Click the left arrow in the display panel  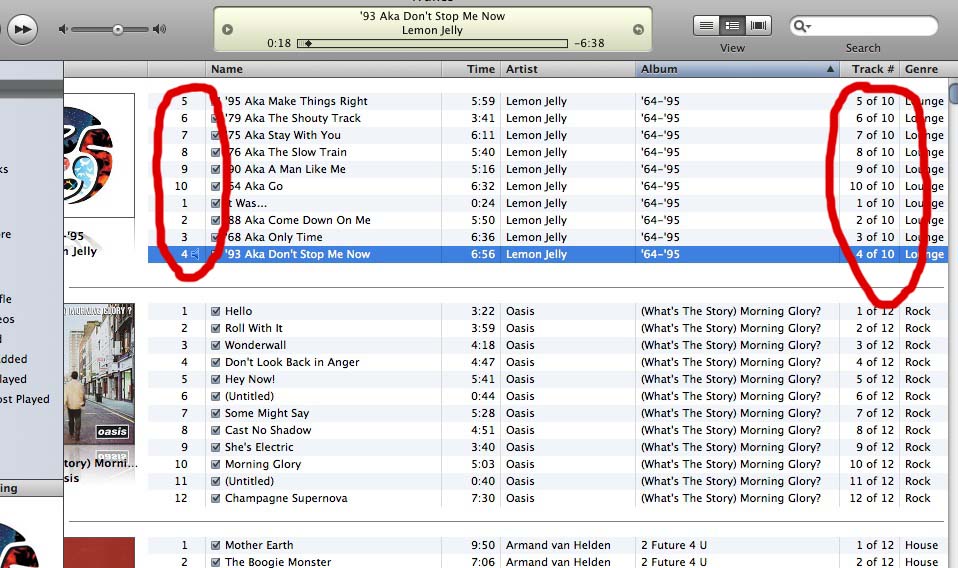227,29
